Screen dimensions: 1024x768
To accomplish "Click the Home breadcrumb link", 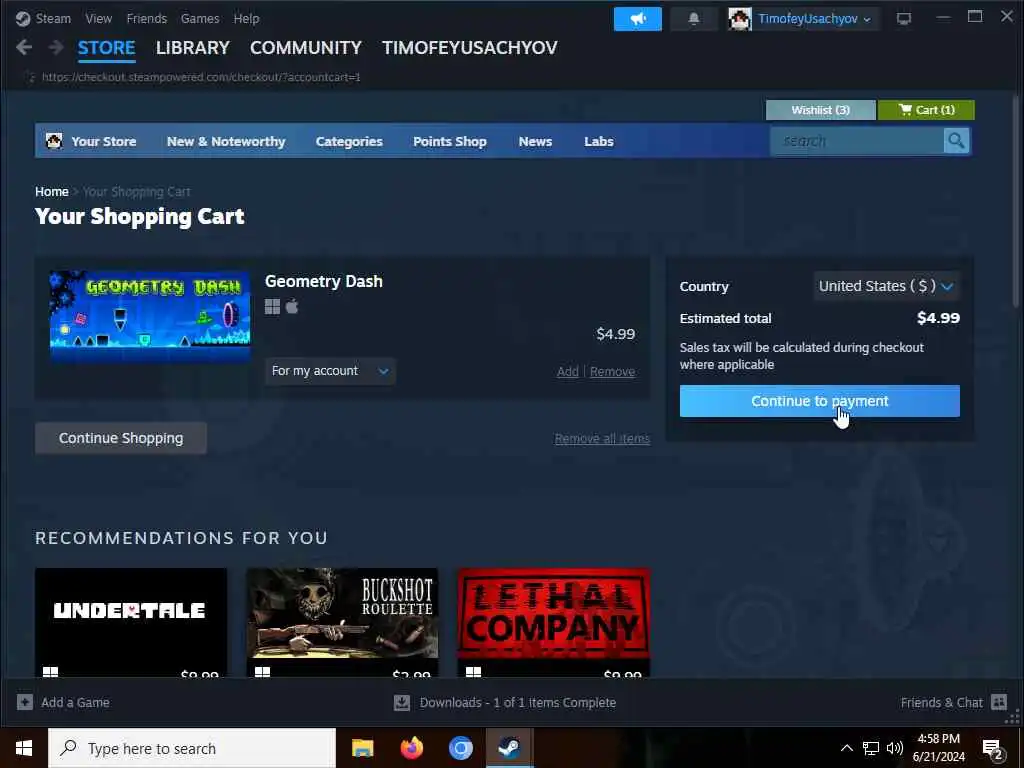I will click(52, 191).
